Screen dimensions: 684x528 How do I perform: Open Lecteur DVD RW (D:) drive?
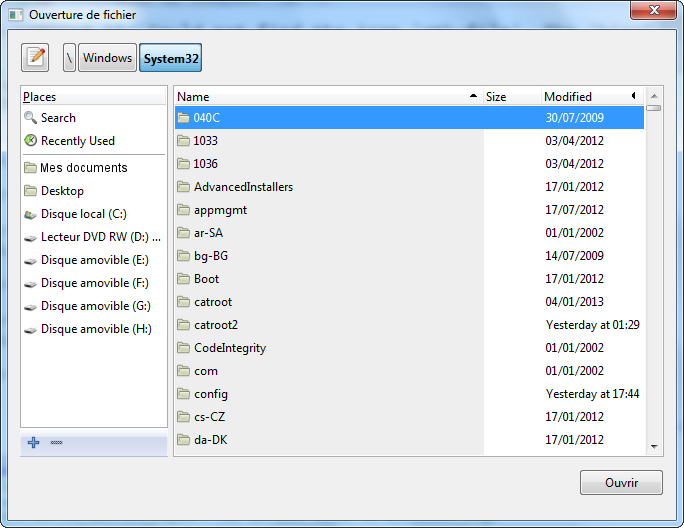pos(99,237)
